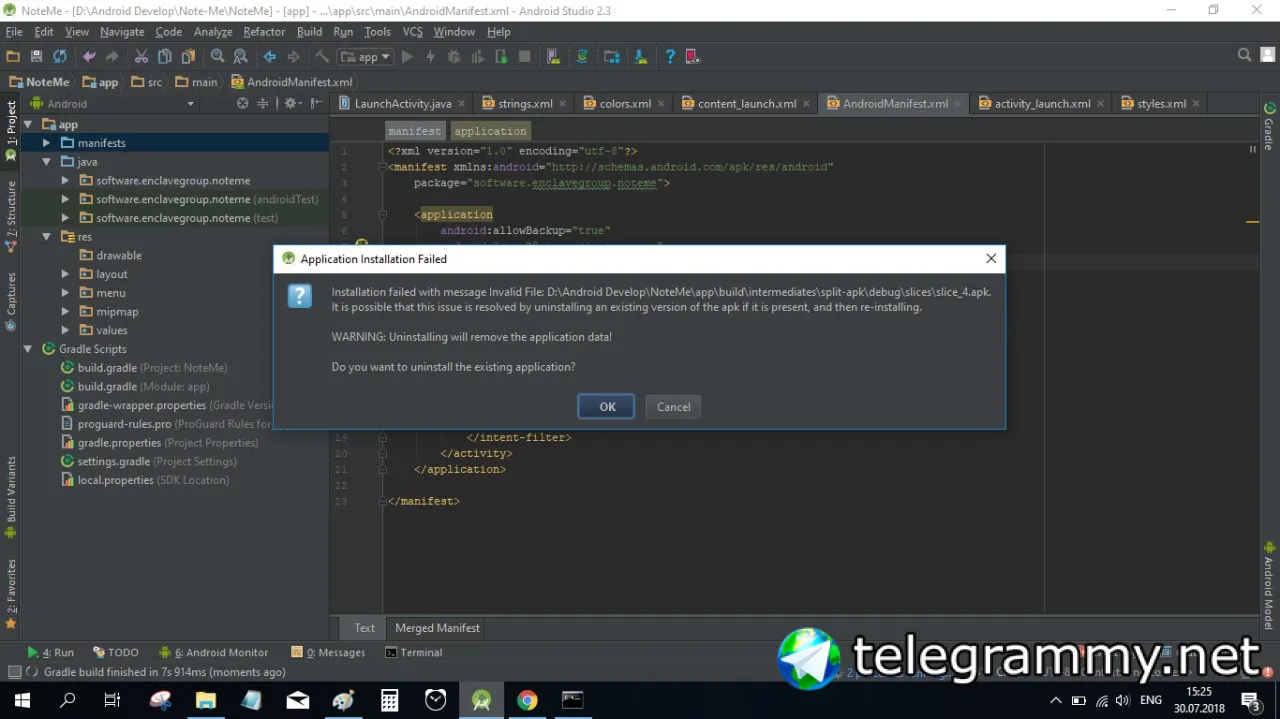Switch to the strings.xml tab
The width and height of the screenshot is (1280, 719).
pos(518,103)
